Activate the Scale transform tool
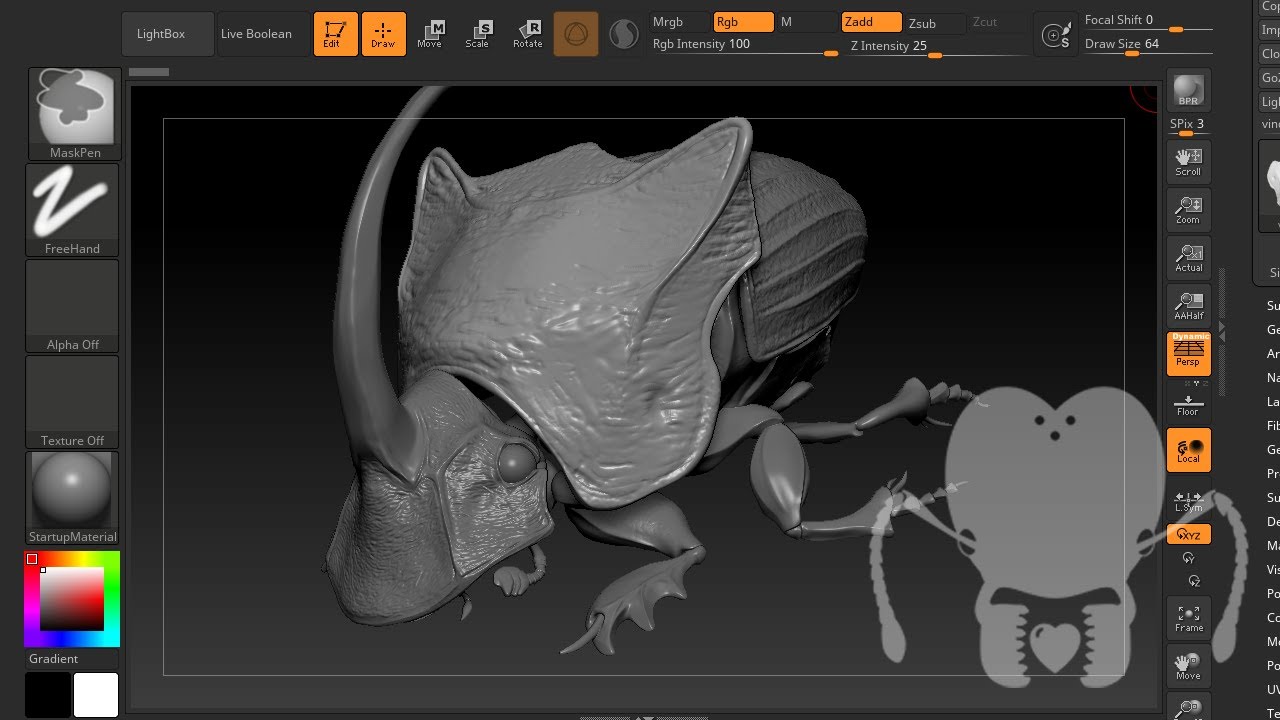Image resolution: width=1280 pixels, height=720 pixels. tap(478, 34)
